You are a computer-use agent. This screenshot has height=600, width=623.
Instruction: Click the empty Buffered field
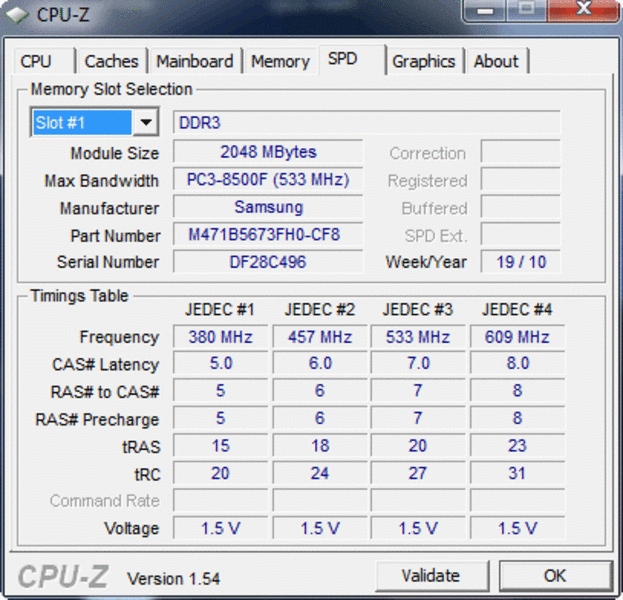[x=521, y=207]
